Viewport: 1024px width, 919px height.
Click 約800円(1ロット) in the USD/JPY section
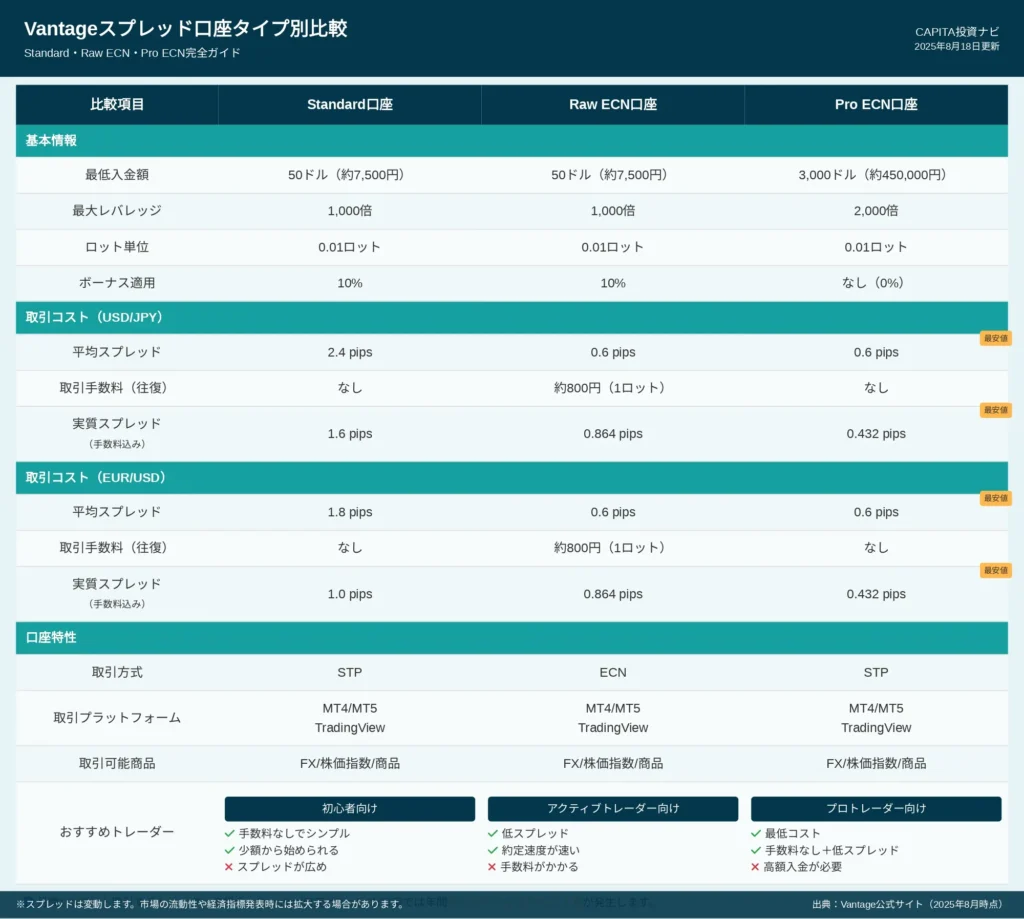[x=613, y=388]
